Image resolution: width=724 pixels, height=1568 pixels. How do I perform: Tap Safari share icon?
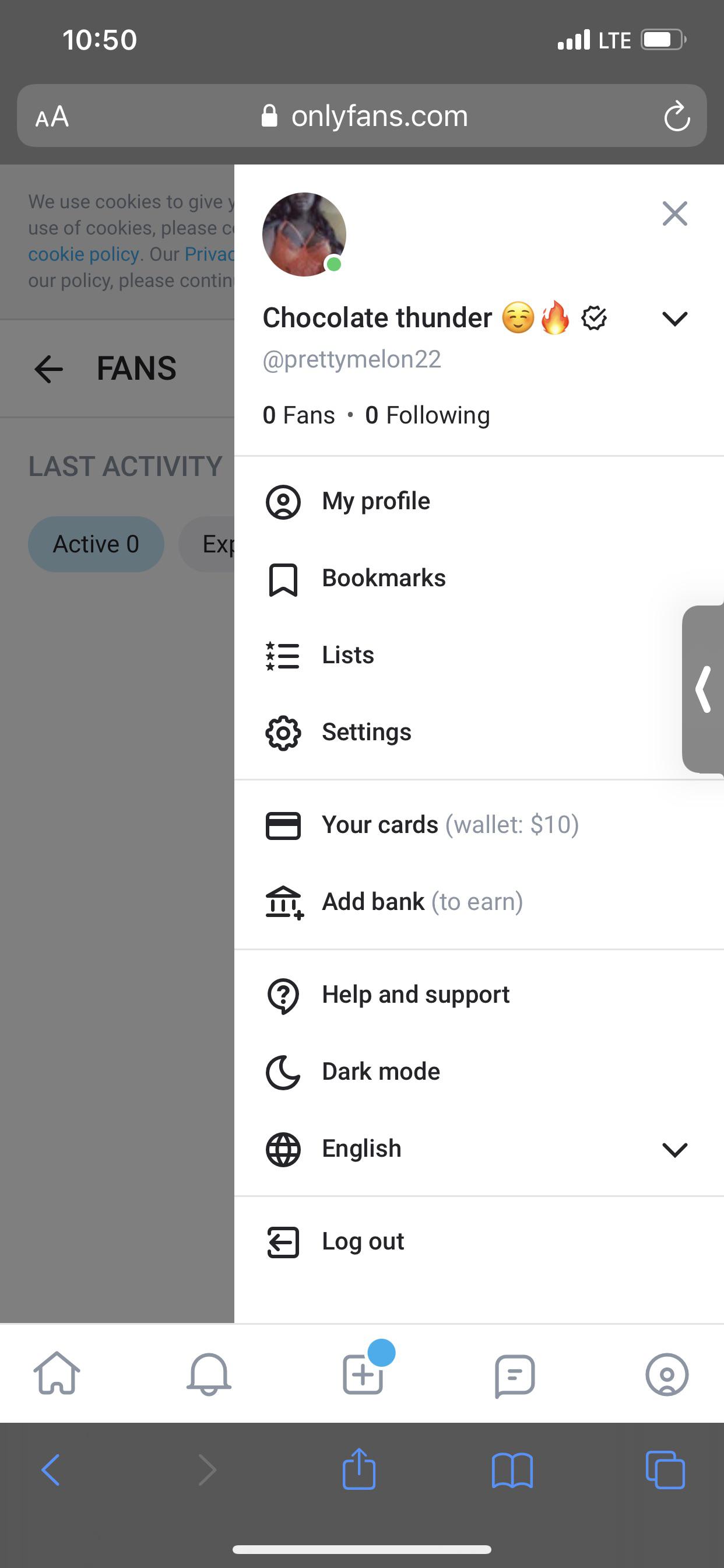point(359,1470)
